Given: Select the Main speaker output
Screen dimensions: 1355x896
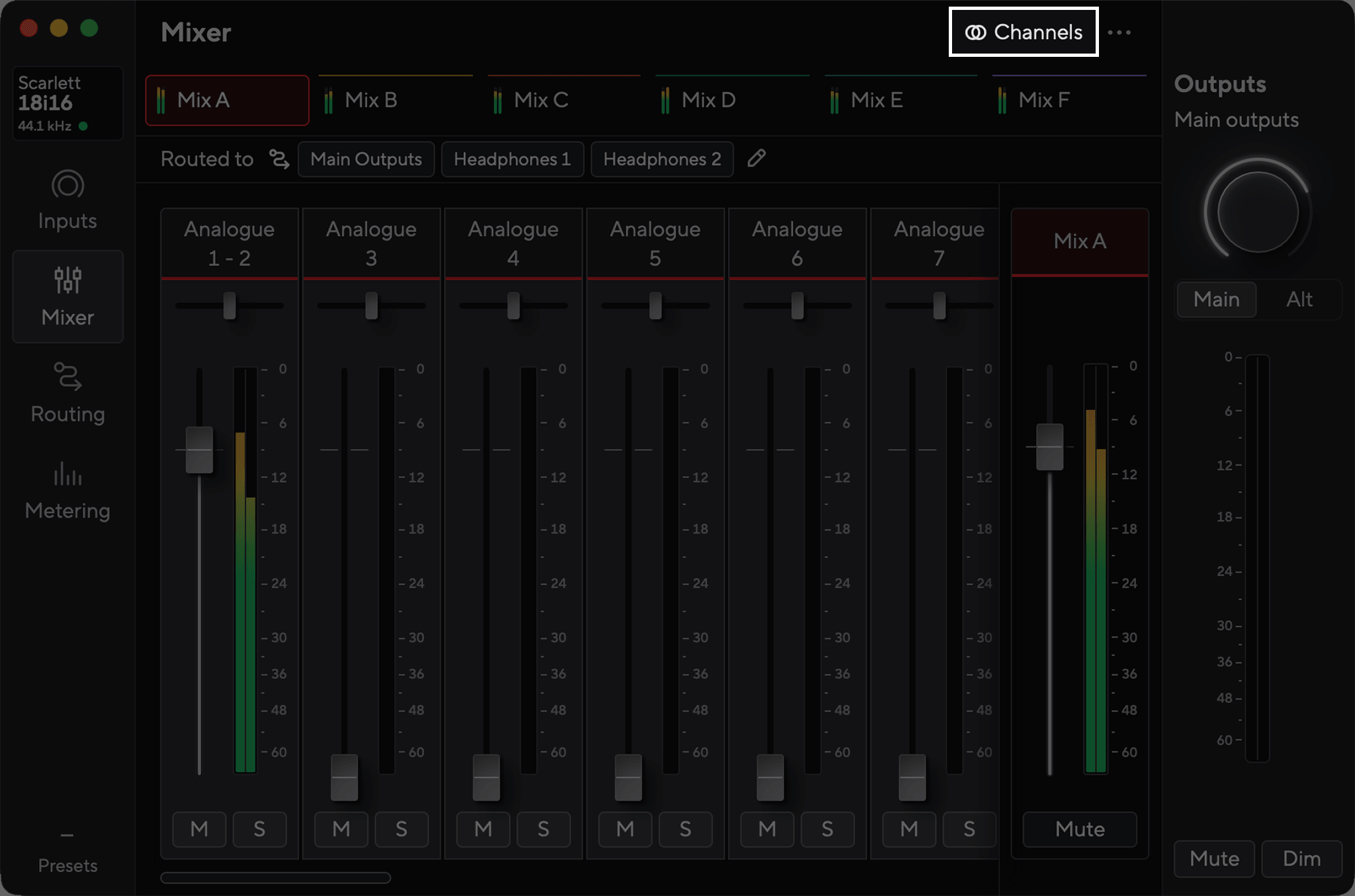Looking at the screenshot, I should (1217, 300).
